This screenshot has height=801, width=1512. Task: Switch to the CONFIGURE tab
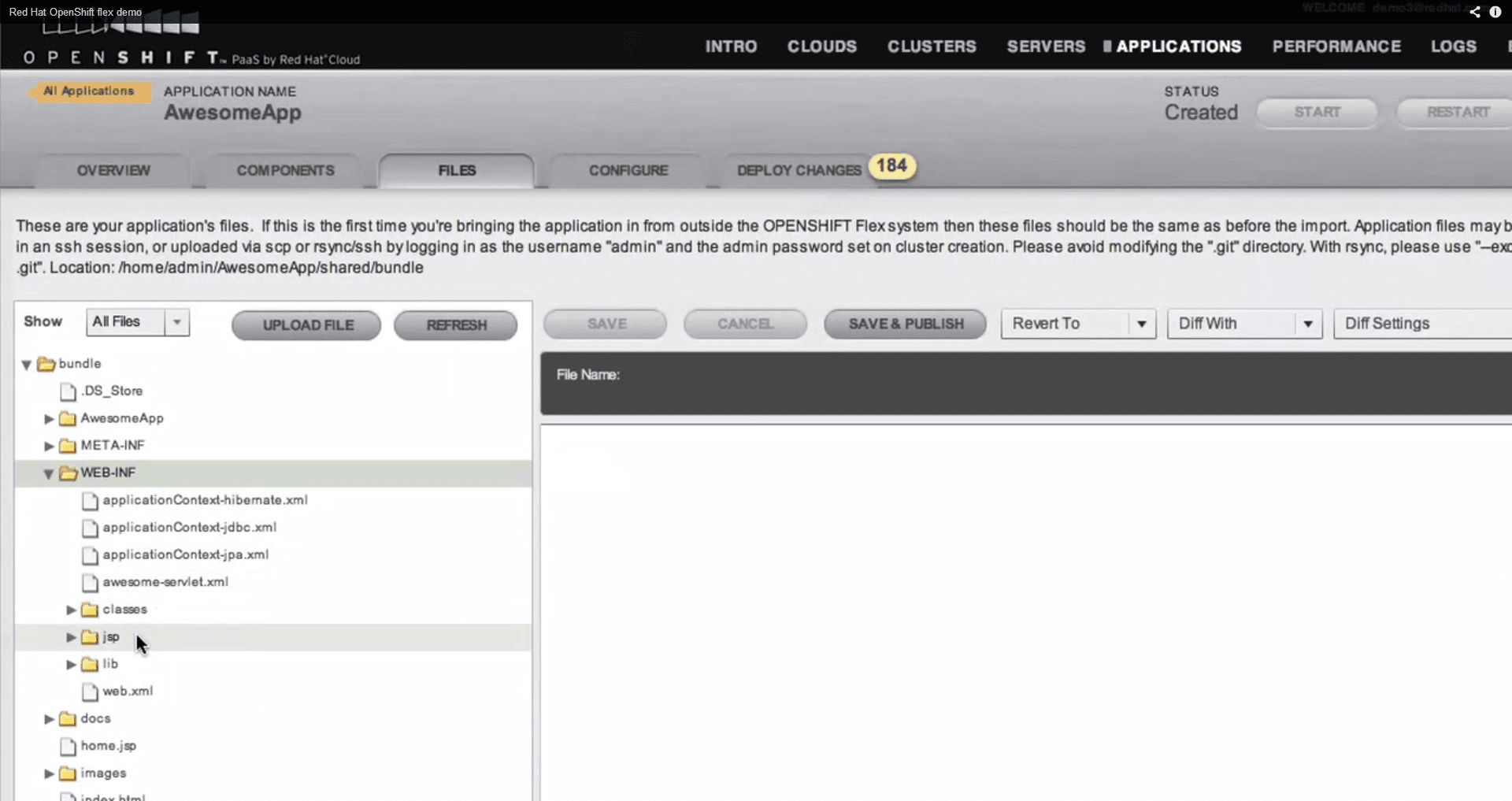pyautogui.click(x=628, y=171)
